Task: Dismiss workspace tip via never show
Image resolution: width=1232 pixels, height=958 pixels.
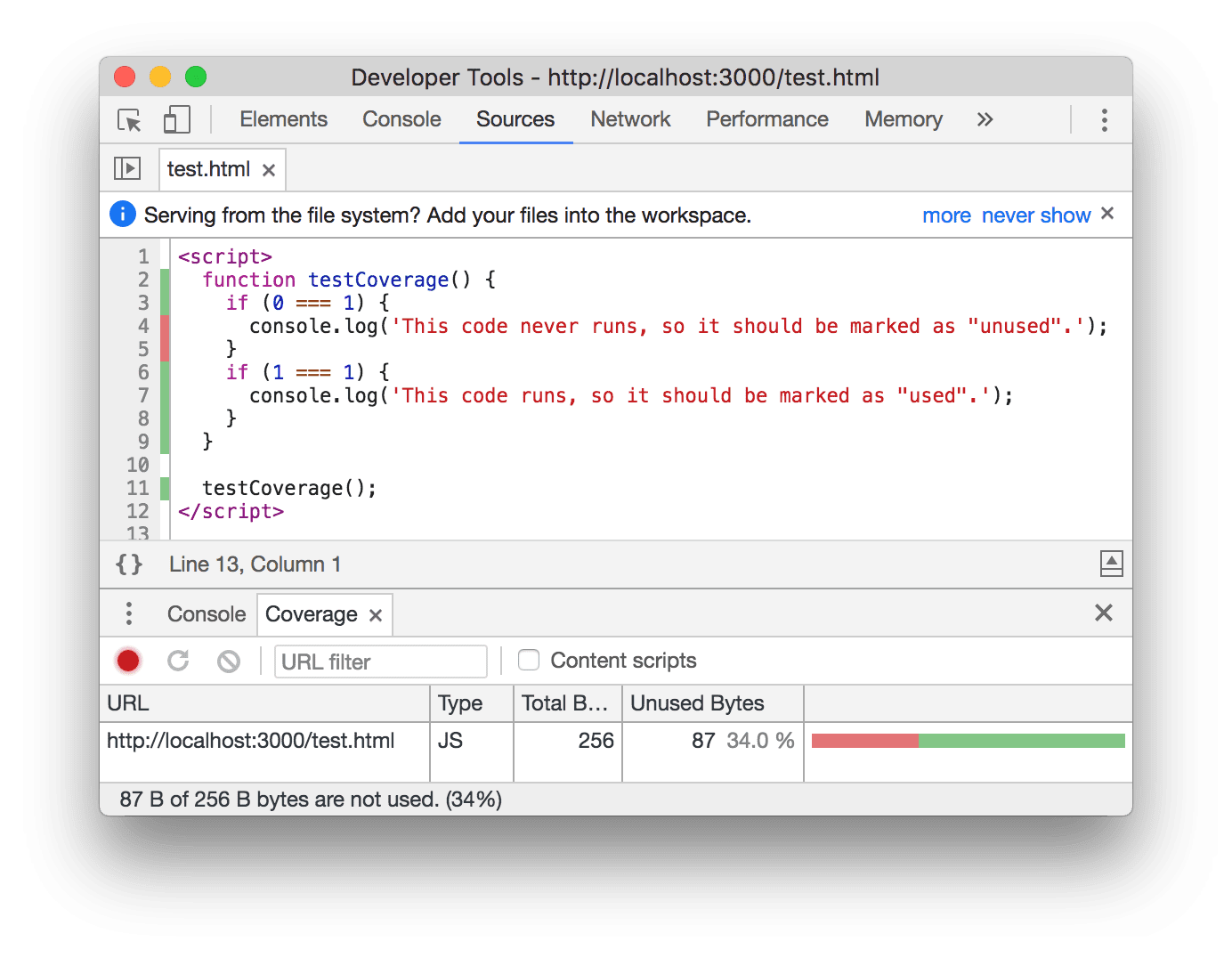Action: (1035, 215)
